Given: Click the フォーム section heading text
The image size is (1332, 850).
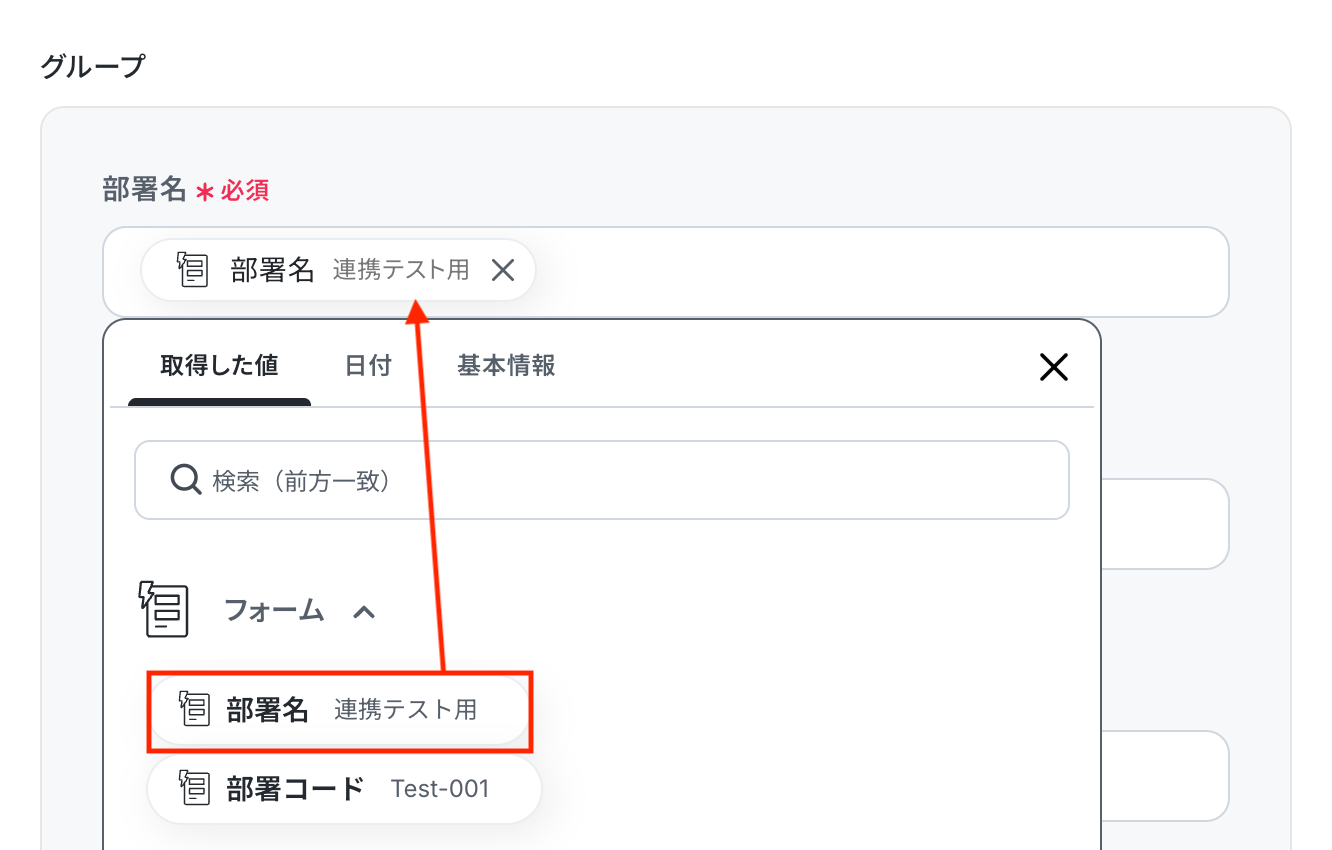Looking at the screenshot, I should tap(274, 610).
